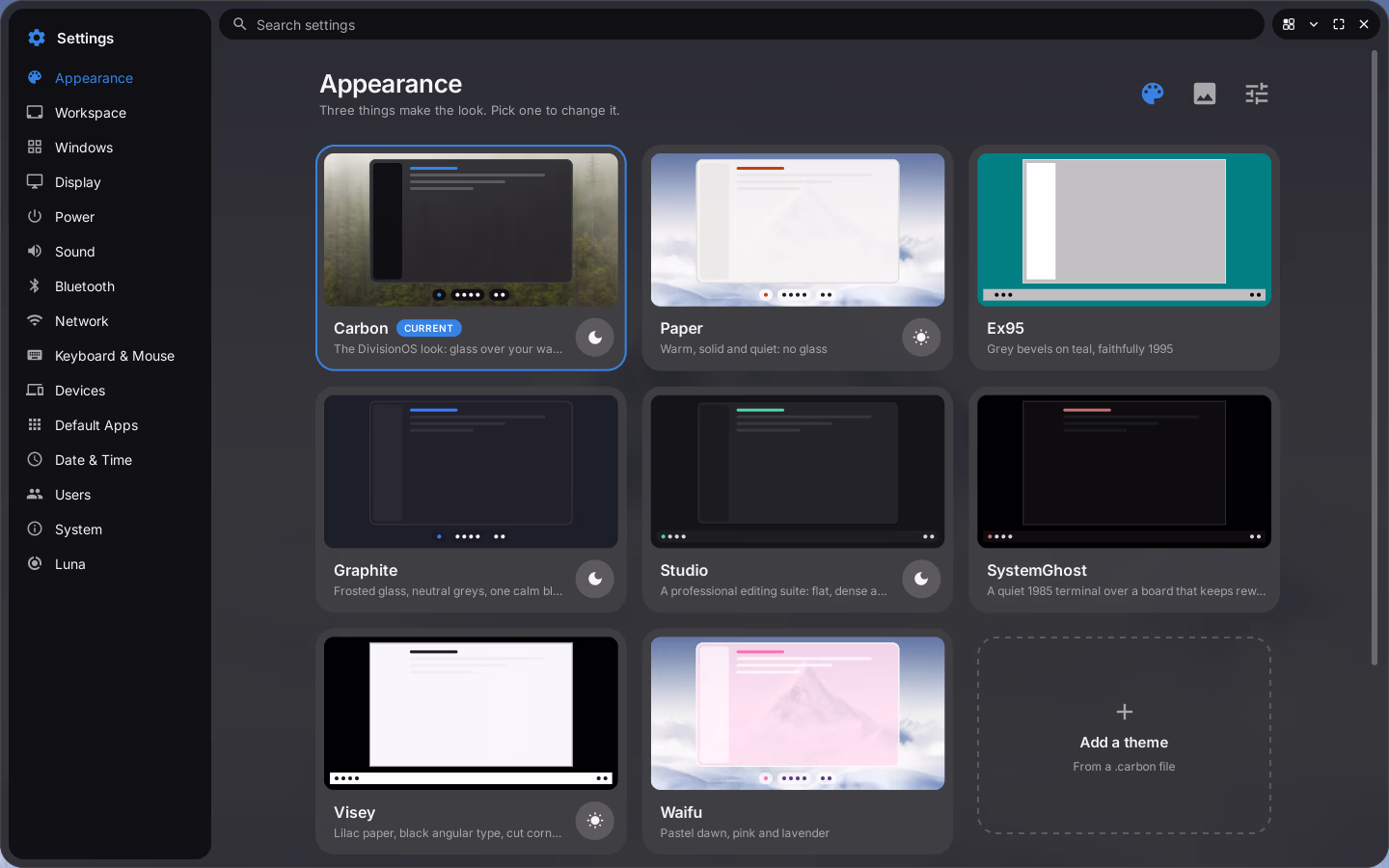Click the window layout grid icon
The width and height of the screenshot is (1389, 868).
coord(1289,24)
